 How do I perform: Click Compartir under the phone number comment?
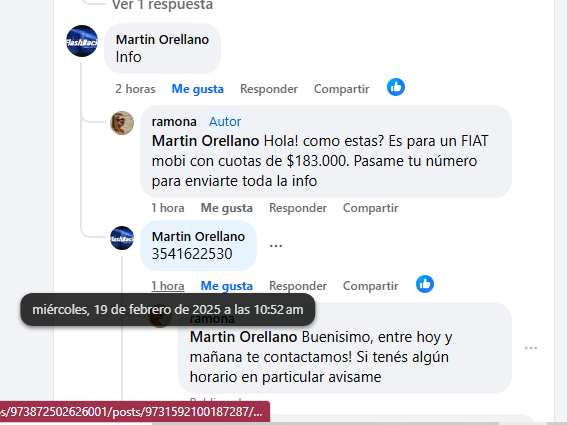click(x=370, y=286)
